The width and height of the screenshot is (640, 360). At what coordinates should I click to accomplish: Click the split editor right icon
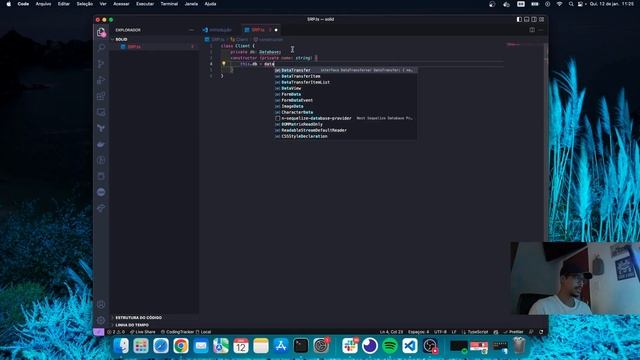click(x=532, y=30)
